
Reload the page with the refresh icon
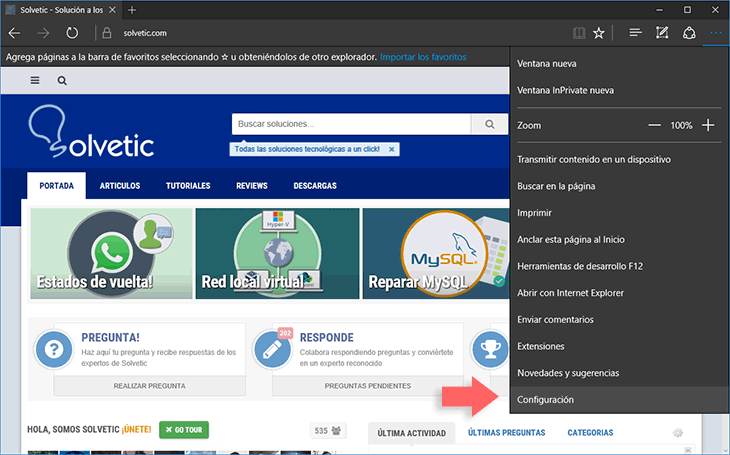tap(72, 33)
